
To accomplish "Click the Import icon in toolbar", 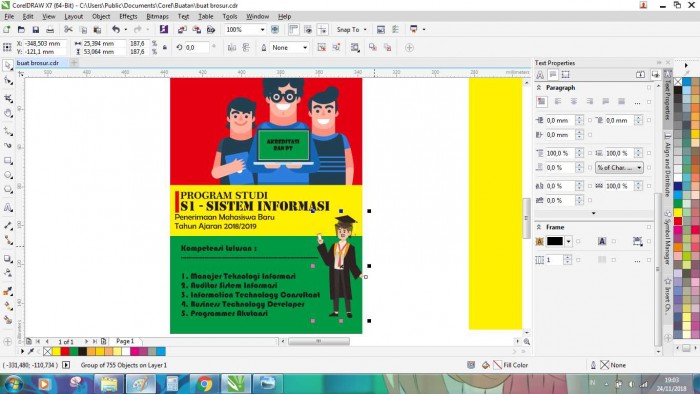I will [182, 29].
